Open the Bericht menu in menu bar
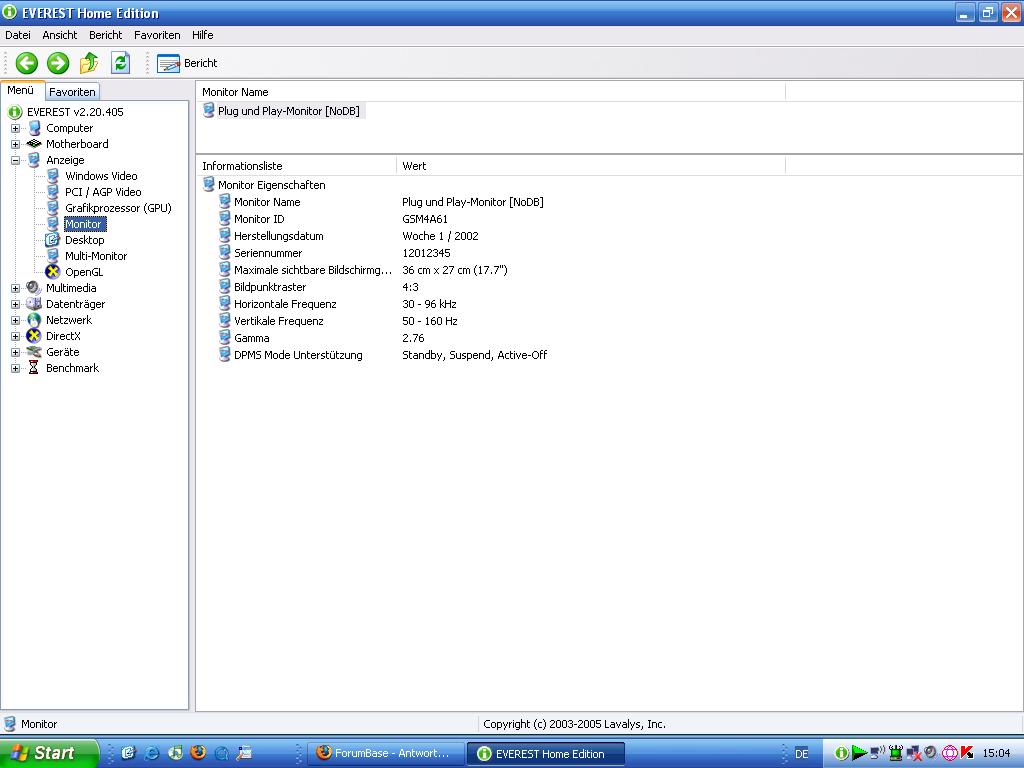This screenshot has height=768, width=1024. click(x=105, y=35)
